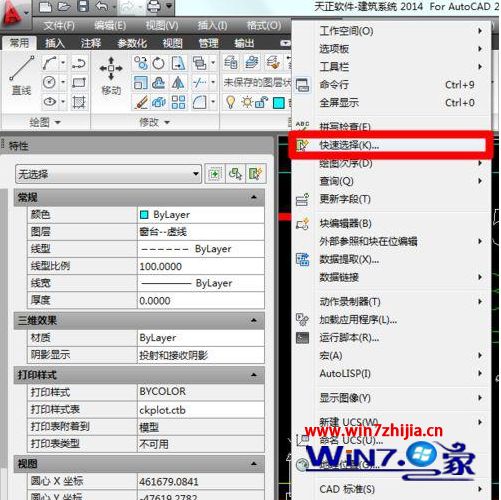Click the 图层 value 窗台--虚线
This screenshot has height=500, width=501.
click(x=201, y=232)
